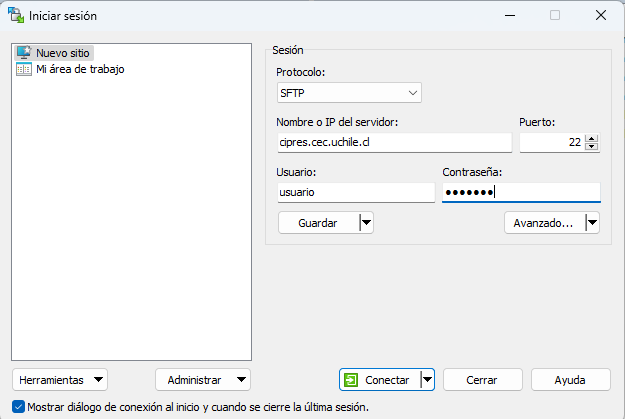This screenshot has width=625, height=419.
Task: Click the WinSCP icon in the title bar
Action: (15, 15)
